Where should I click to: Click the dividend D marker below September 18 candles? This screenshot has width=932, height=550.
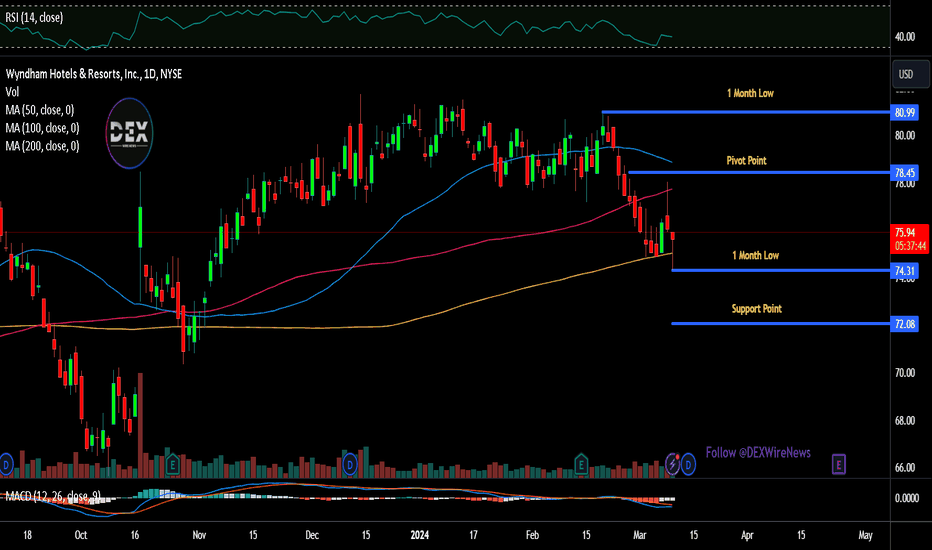click(5, 464)
